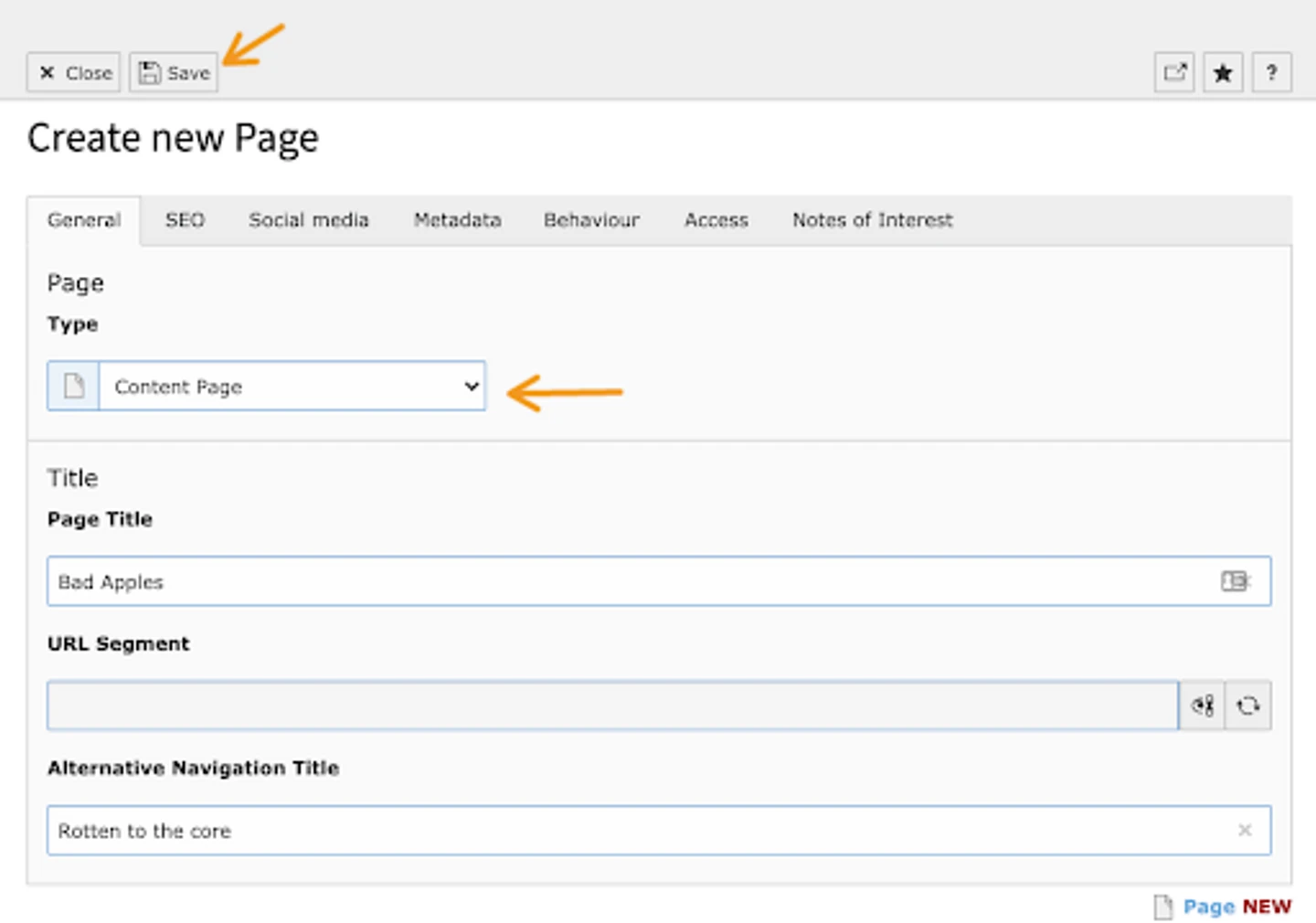Click into the URL Segment field
This screenshot has width=1316, height=923.
[x=612, y=706]
